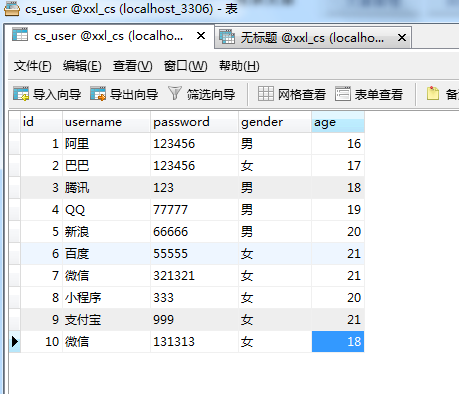Select password 123456 in the 阿里 row
The width and height of the screenshot is (459, 394).
tap(194, 144)
